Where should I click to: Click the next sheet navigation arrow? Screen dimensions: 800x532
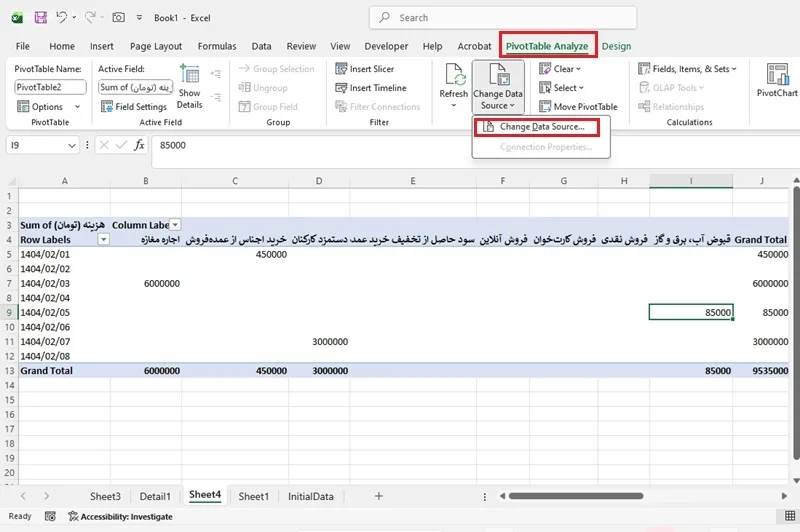(46, 496)
